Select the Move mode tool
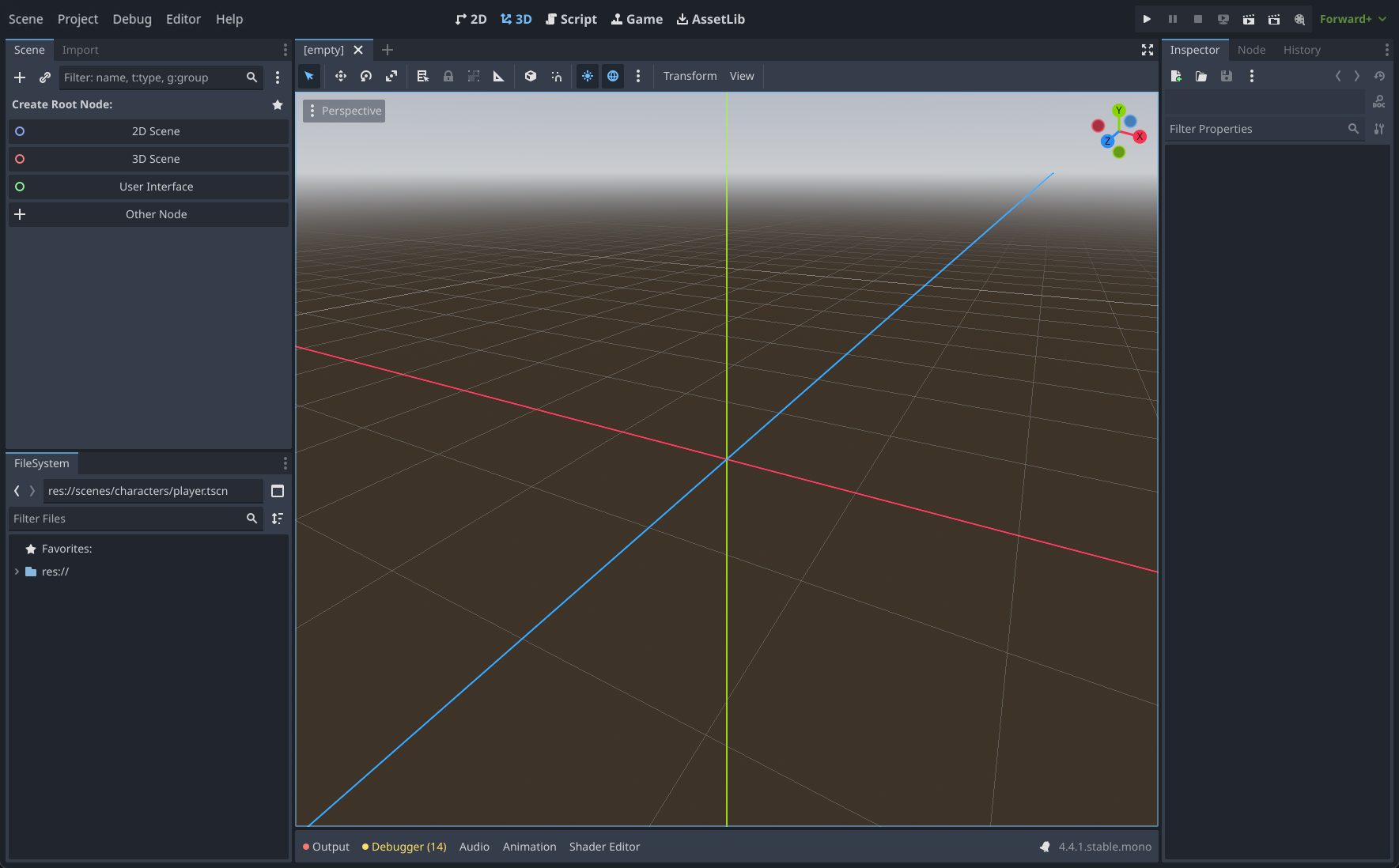The image size is (1399, 868). pos(340,76)
